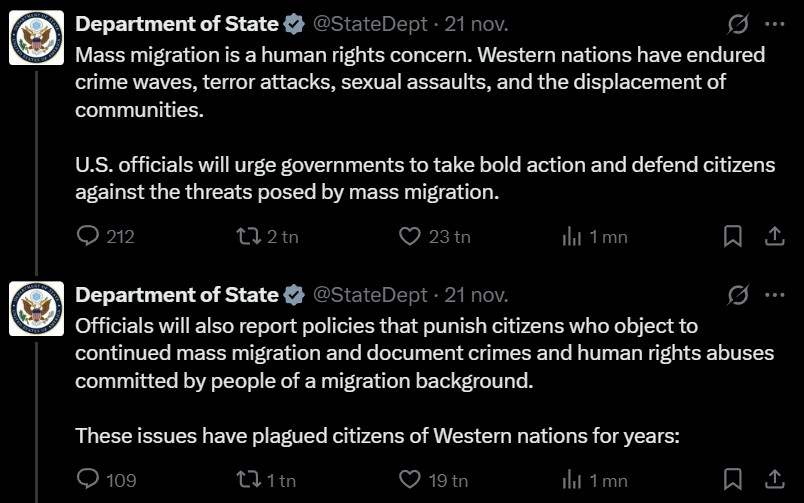Viewport: 804px width, 503px height.
Task: Bookmark the first Department of State tweet
Action: [x=733, y=236]
